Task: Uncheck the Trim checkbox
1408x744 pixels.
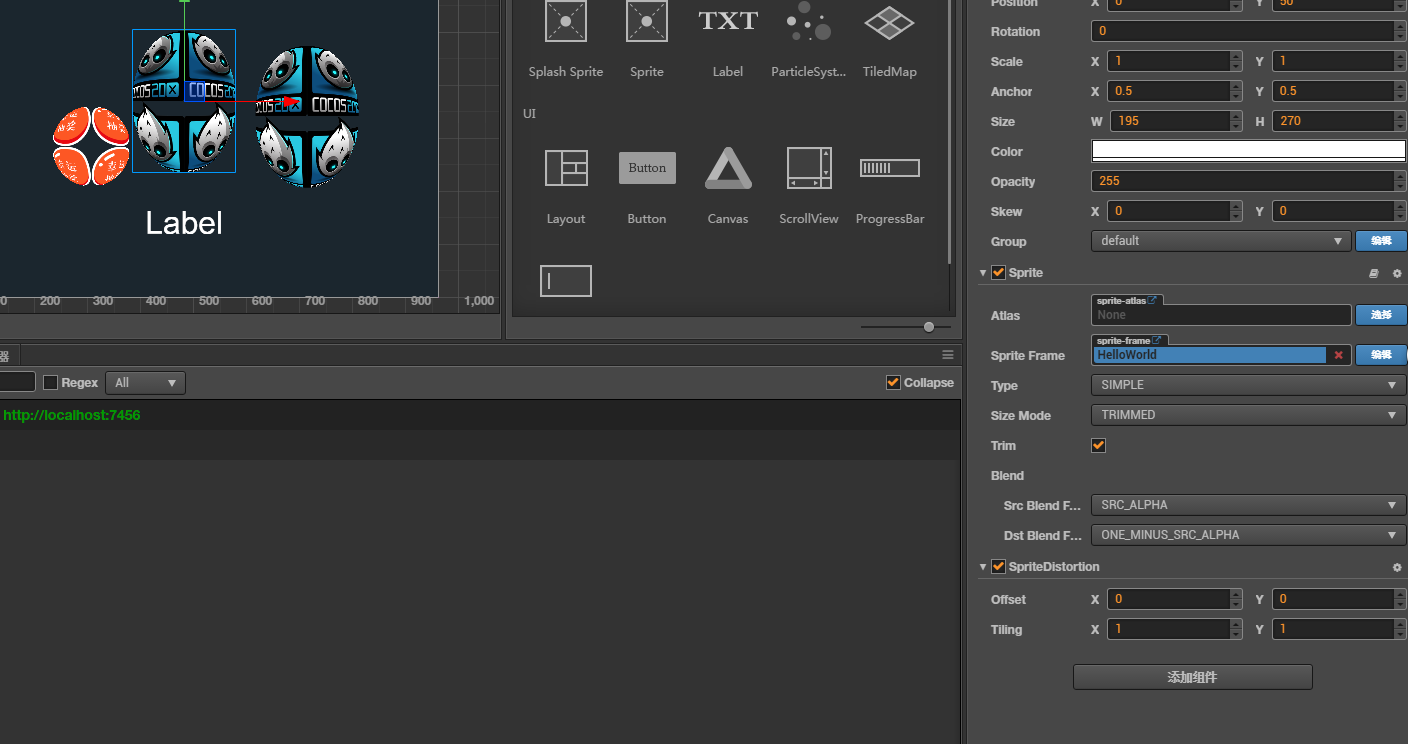Action: [x=1098, y=446]
